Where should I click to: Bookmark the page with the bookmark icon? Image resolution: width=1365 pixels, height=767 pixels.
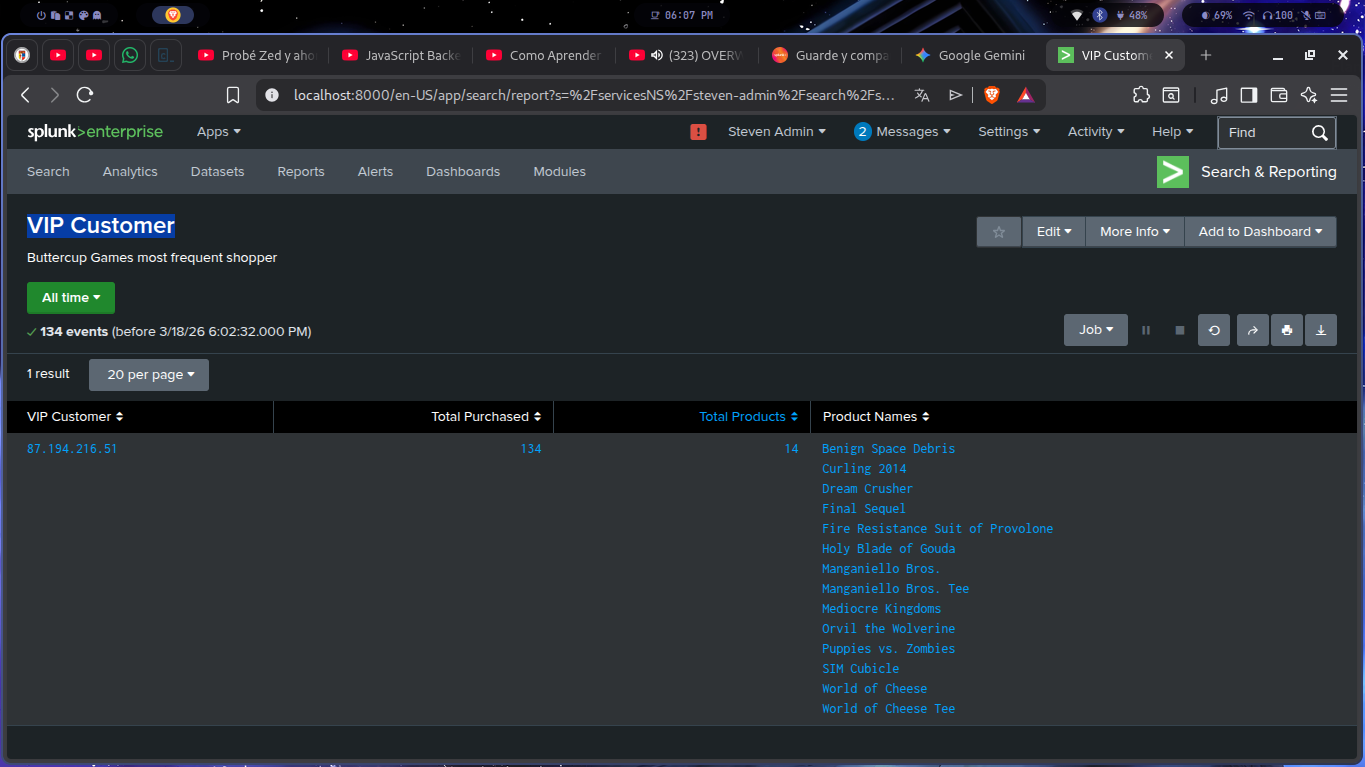pos(233,95)
